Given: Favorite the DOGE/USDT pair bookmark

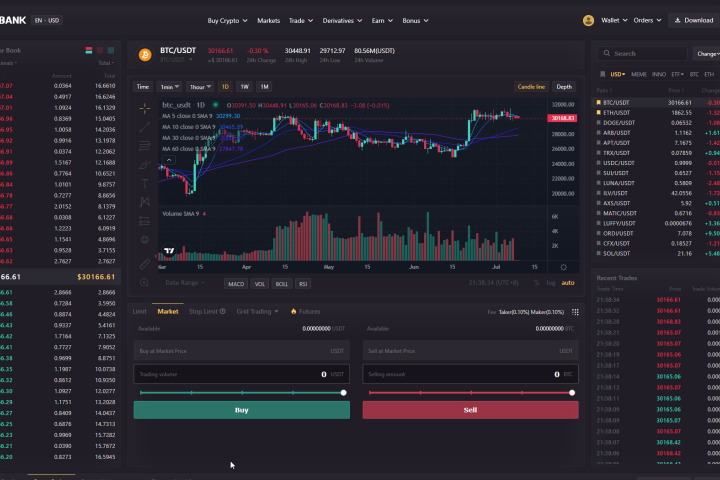Looking at the screenshot, I should [598, 123].
